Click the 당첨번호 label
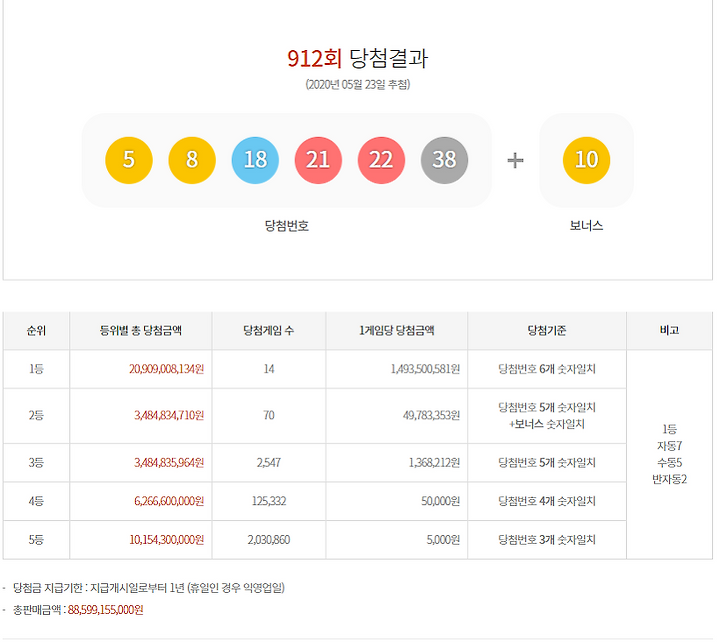Viewport: 720px width, 642px height. click(287, 225)
